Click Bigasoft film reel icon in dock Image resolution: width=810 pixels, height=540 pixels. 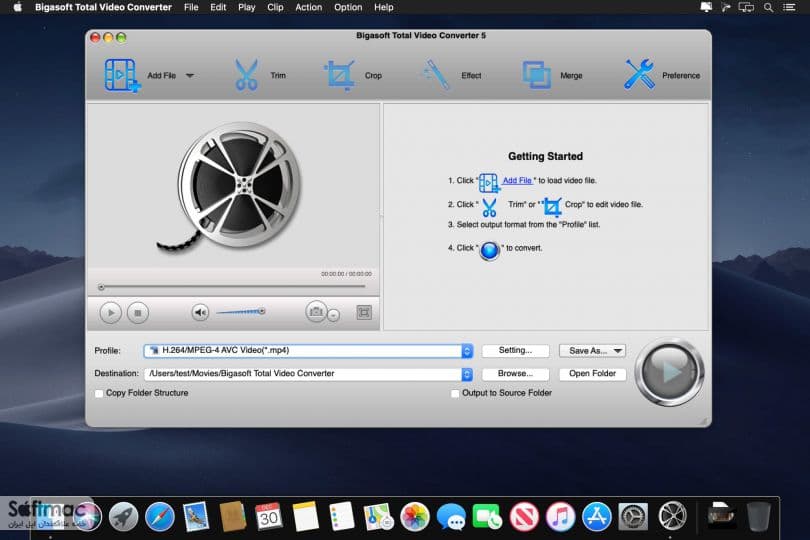pyautogui.click(x=673, y=515)
